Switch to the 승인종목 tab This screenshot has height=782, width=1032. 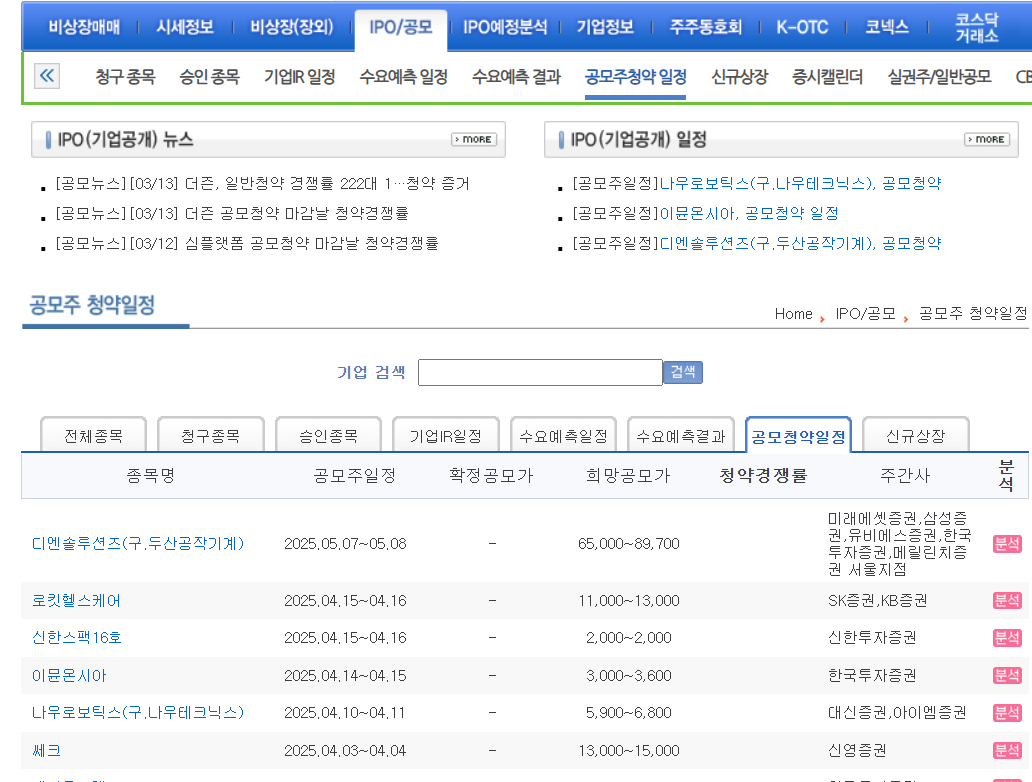328,434
